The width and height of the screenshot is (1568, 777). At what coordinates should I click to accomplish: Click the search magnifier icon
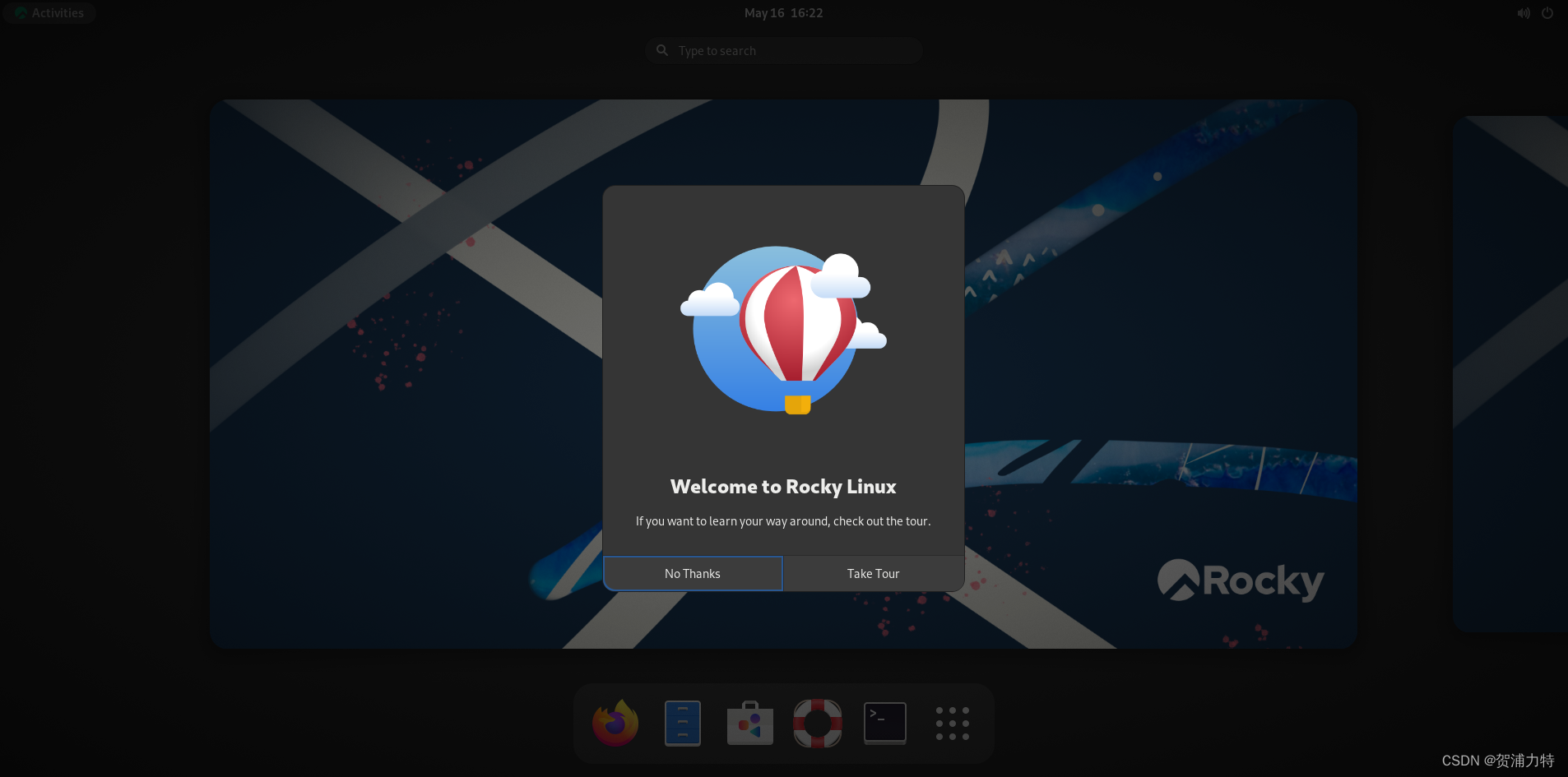[662, 51]
